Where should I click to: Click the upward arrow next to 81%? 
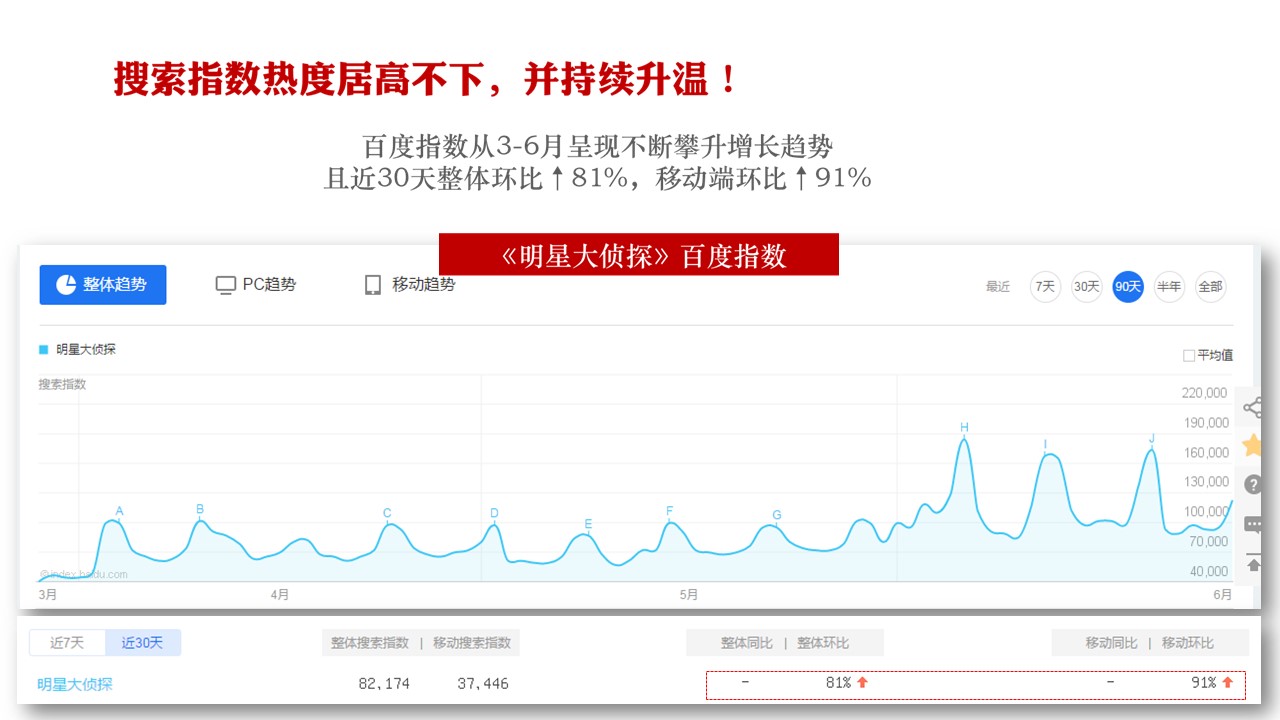coord(862,682)
